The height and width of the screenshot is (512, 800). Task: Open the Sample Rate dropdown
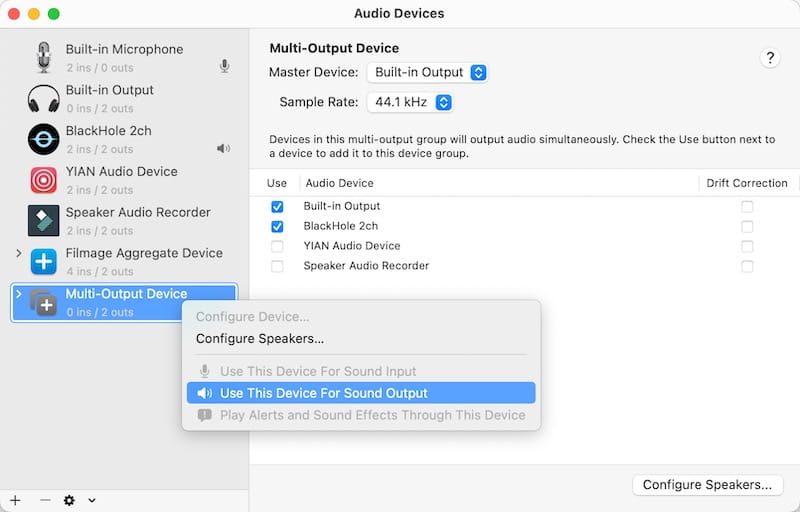click(x=410, y=102)
